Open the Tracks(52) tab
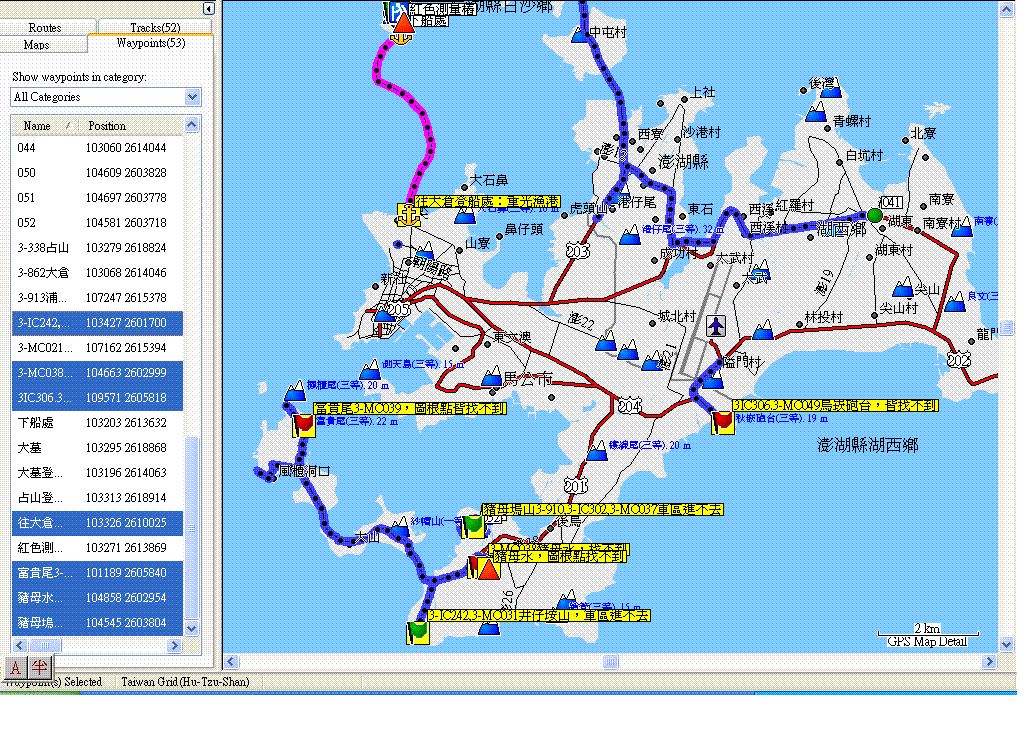Viewport: 1024px width, 742px height. tap(155, 27)
